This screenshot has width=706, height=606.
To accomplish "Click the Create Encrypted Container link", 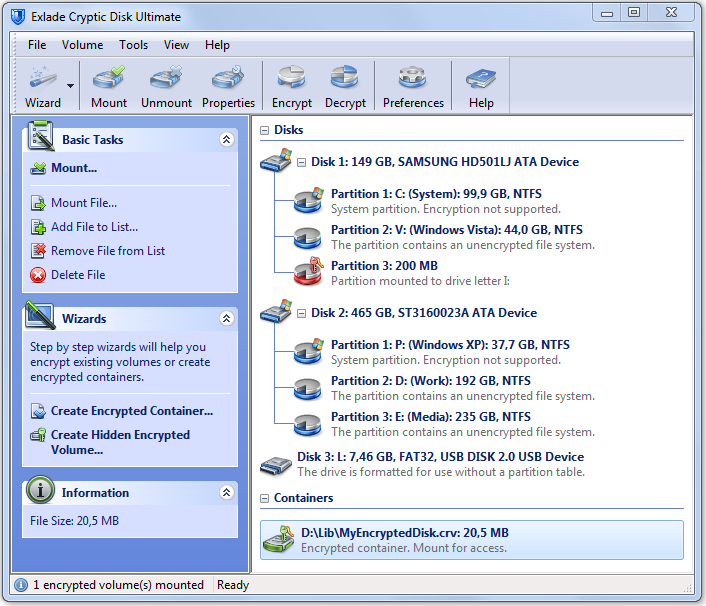I will click(132, 411).
